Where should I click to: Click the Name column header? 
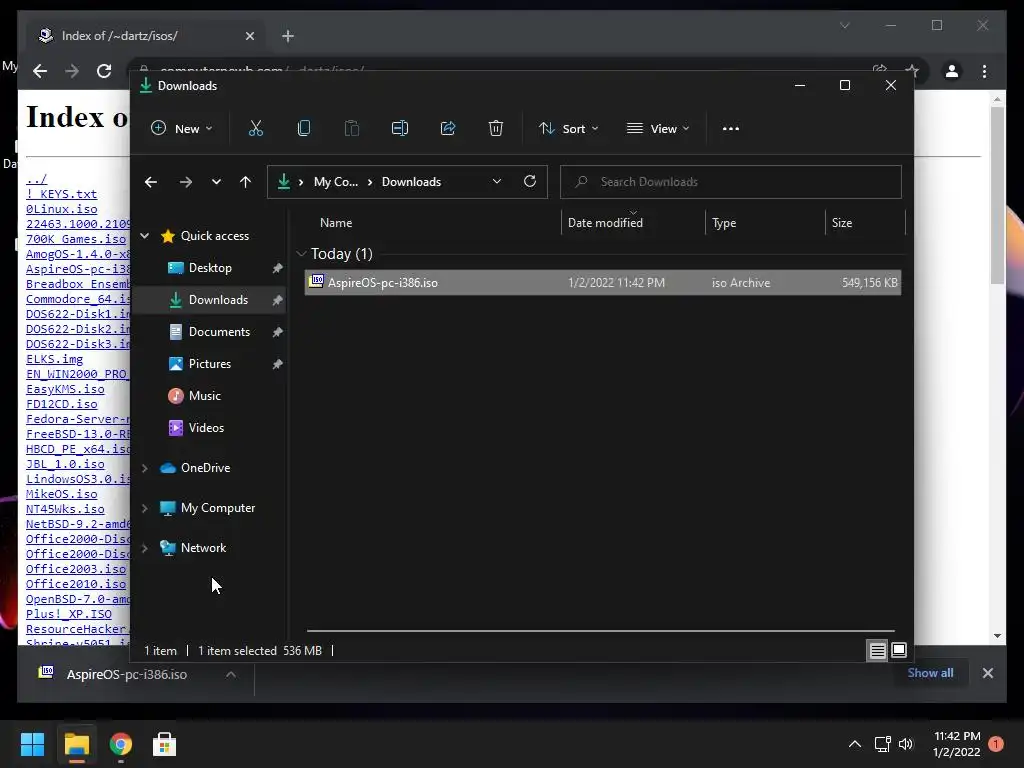click(x=336, y=223)
